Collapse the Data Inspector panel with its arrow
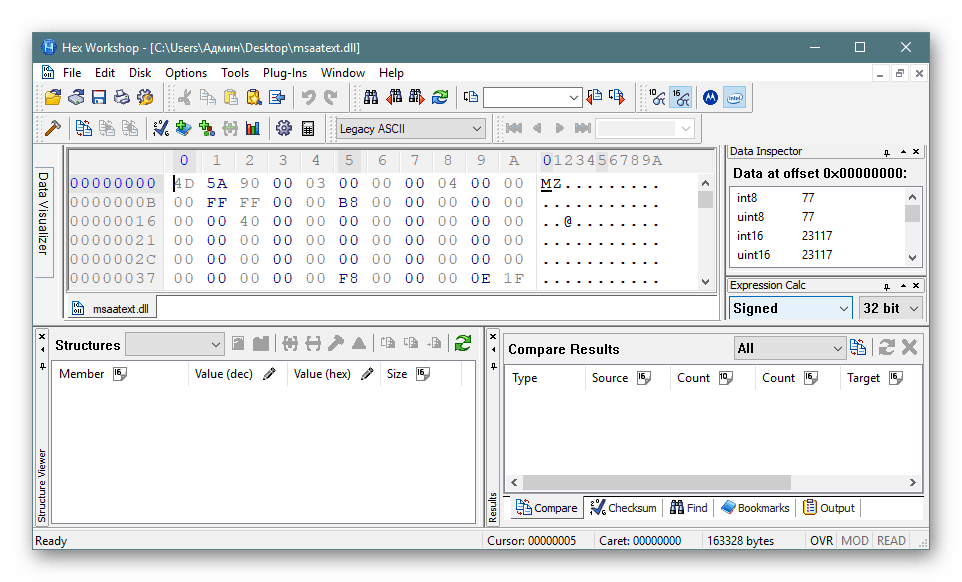Image resolution: width=962 pixels, height=582 pixels. tap(903, 151)
